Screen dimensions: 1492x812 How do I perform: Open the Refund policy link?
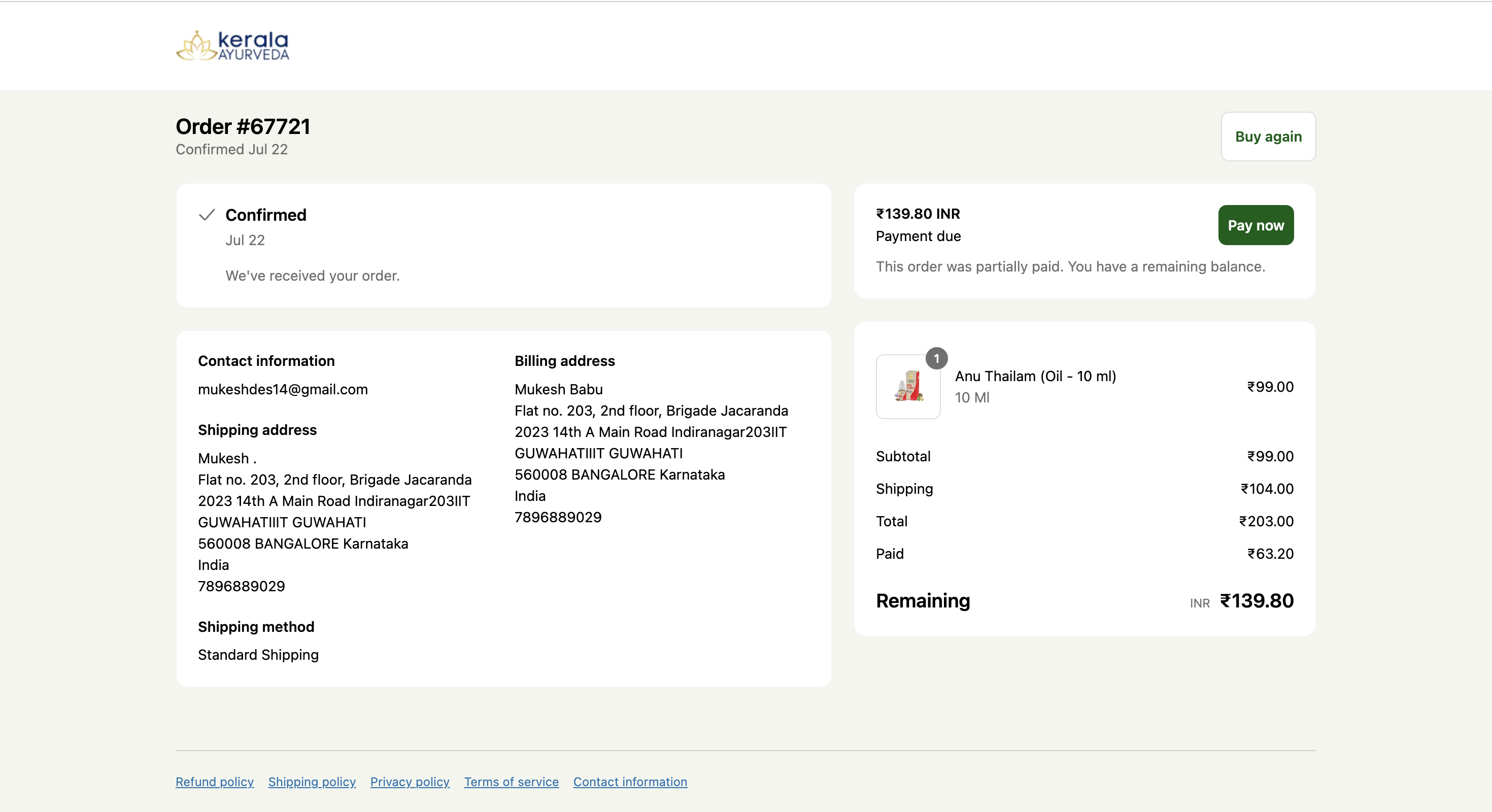(x=214, y=782)
